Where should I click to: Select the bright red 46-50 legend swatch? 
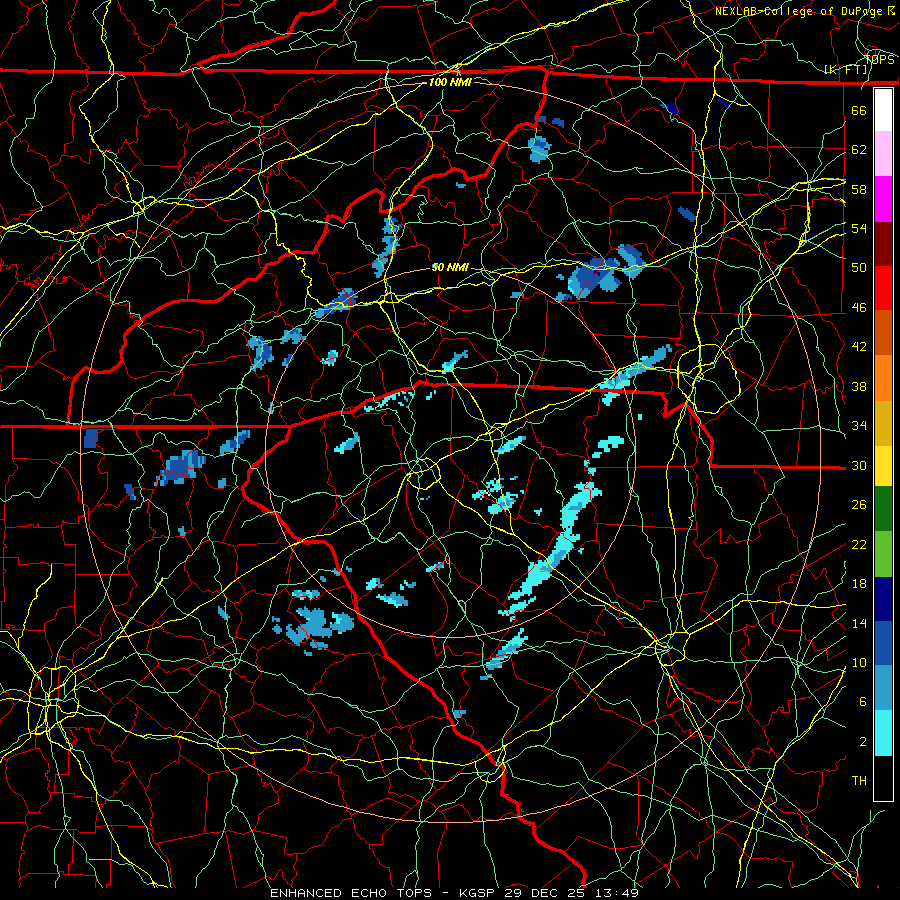[883, 288]
